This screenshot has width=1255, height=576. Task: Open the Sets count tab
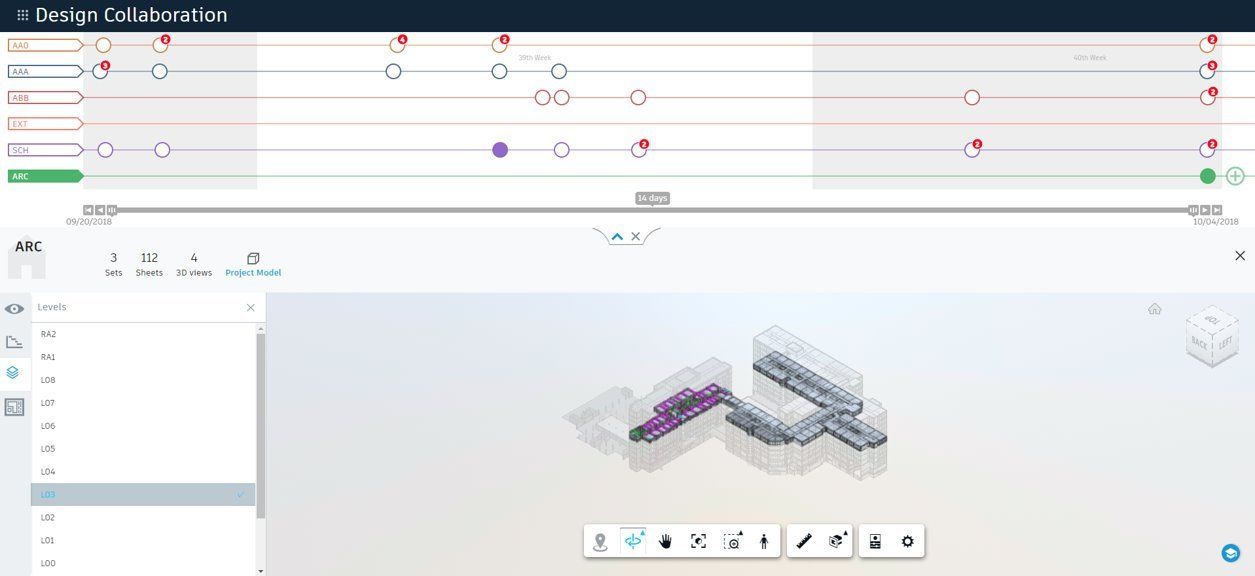pyautogui.click(x=114, y=264)
